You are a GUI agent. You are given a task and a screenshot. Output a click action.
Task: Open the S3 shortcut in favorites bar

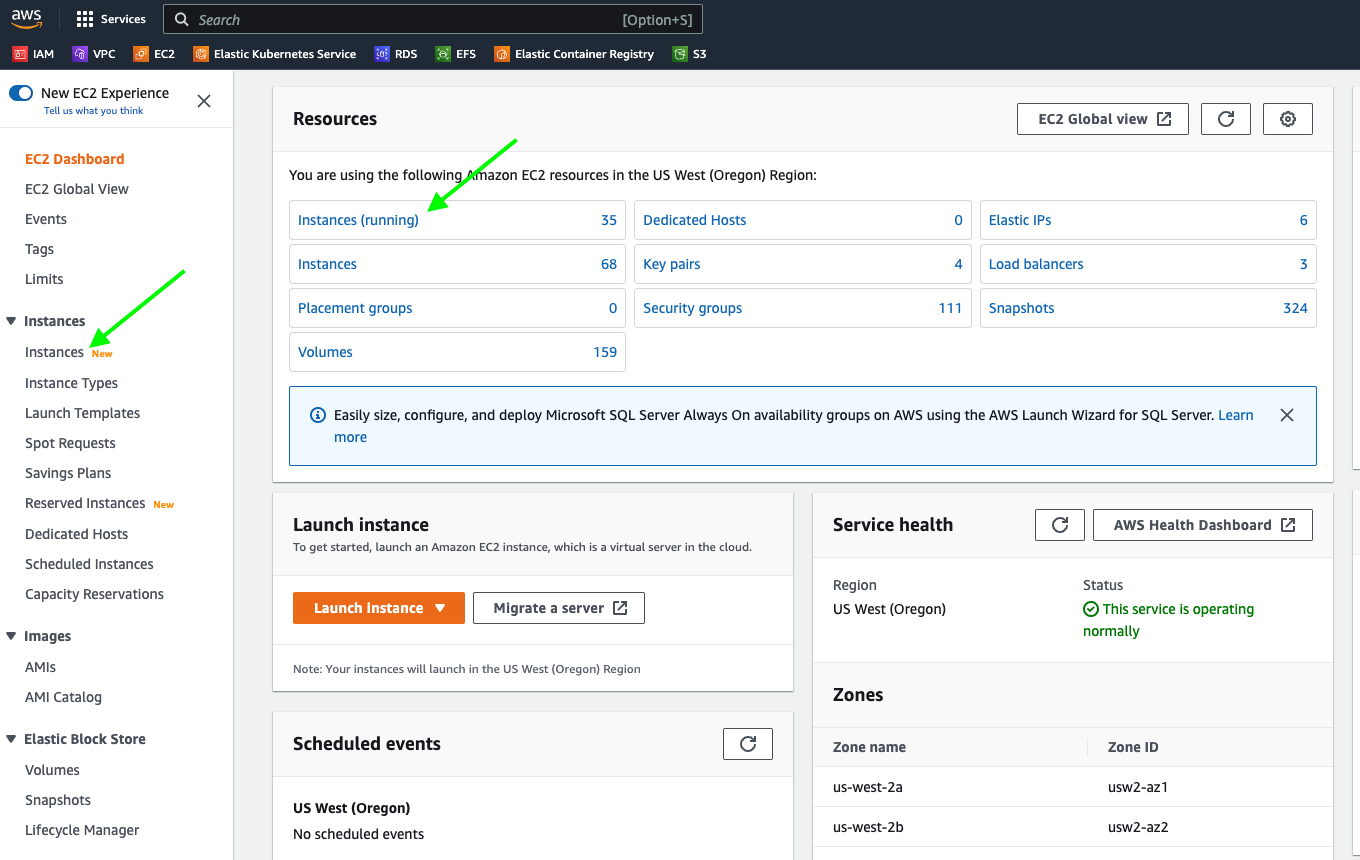[x=690, y=54]
